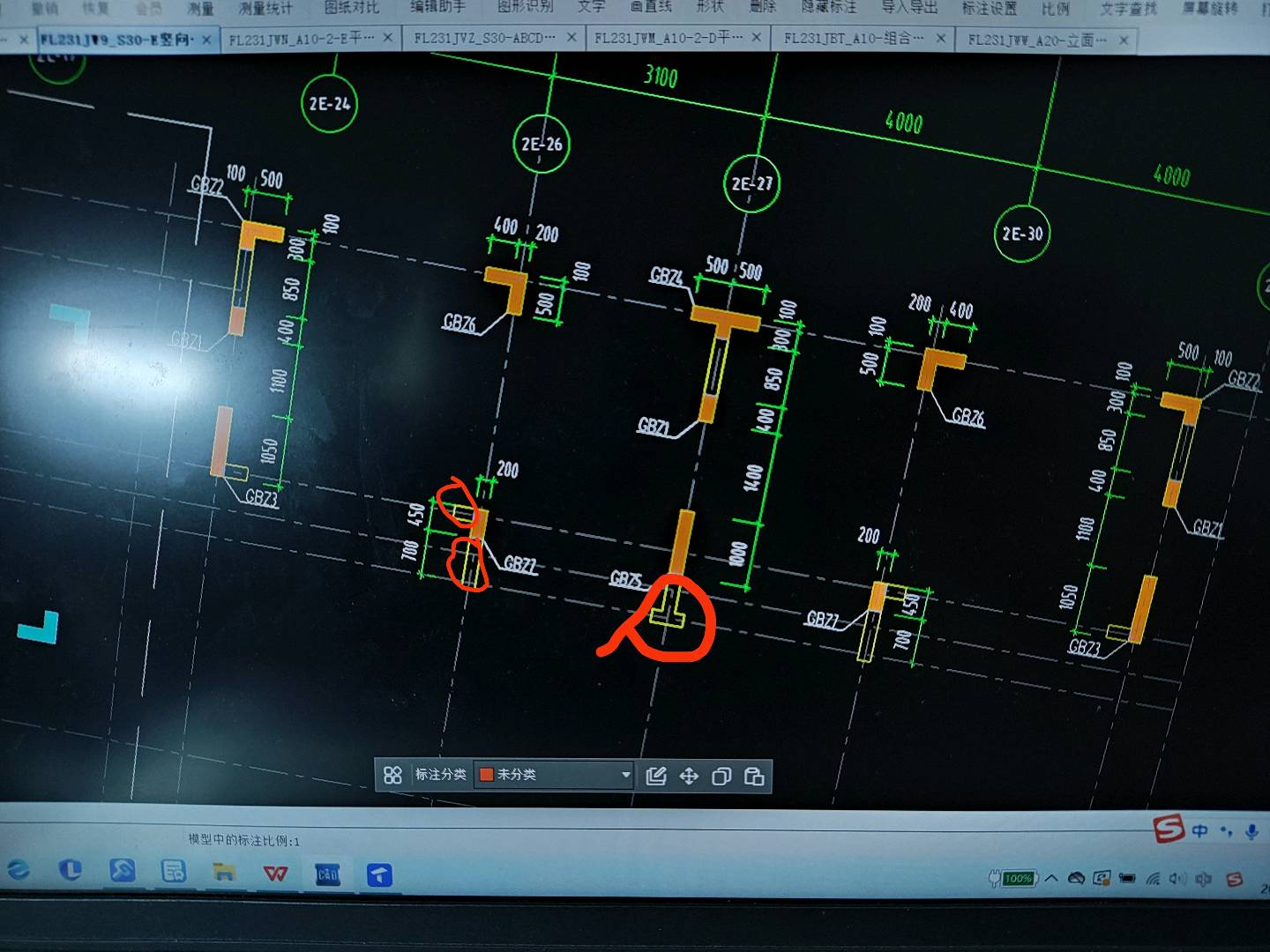
Task: Toggle Sogou 中 Chinese input mode
Action: pos(1199,830)
